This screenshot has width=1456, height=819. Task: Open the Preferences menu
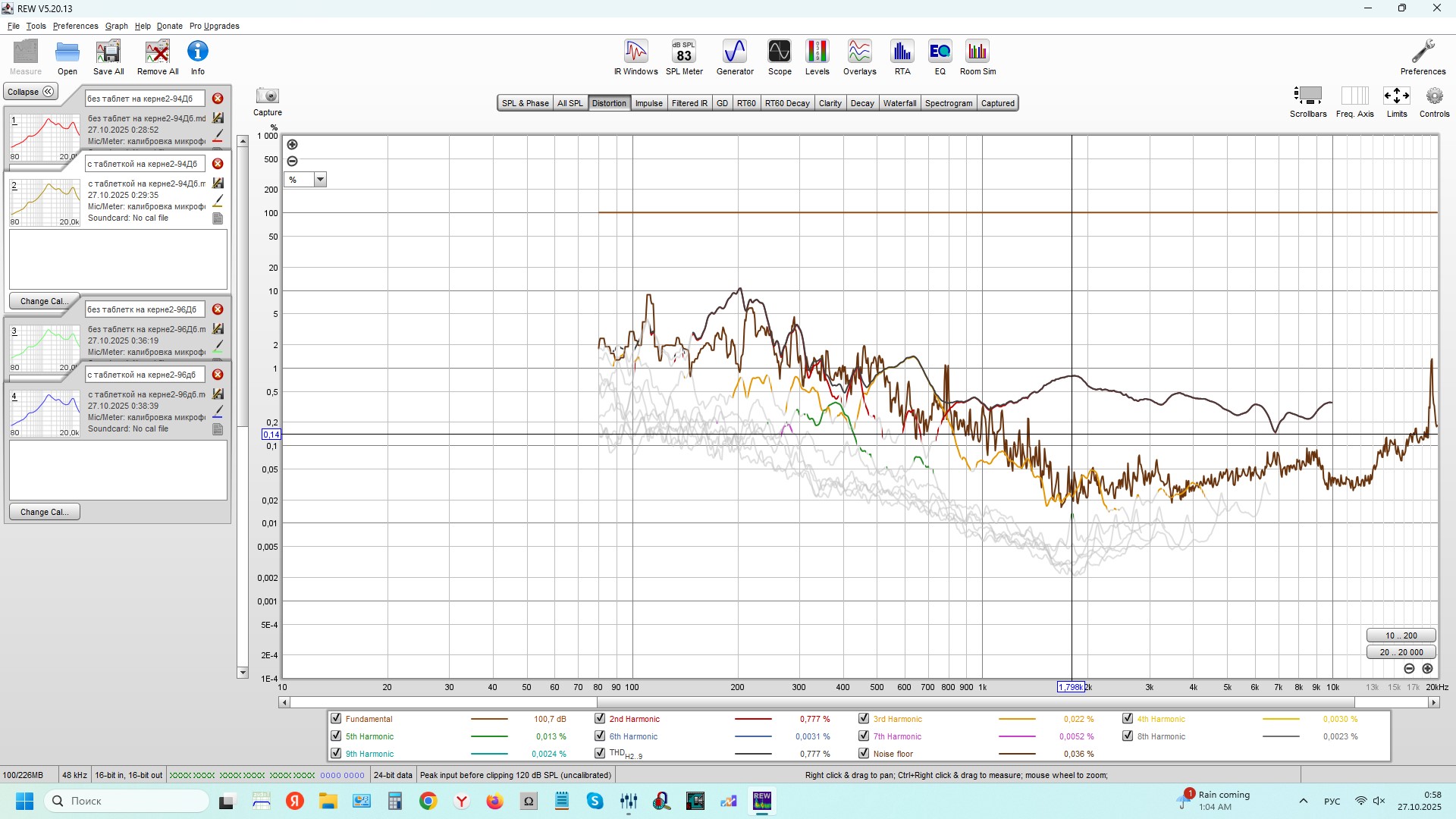(x=75, y=26)
